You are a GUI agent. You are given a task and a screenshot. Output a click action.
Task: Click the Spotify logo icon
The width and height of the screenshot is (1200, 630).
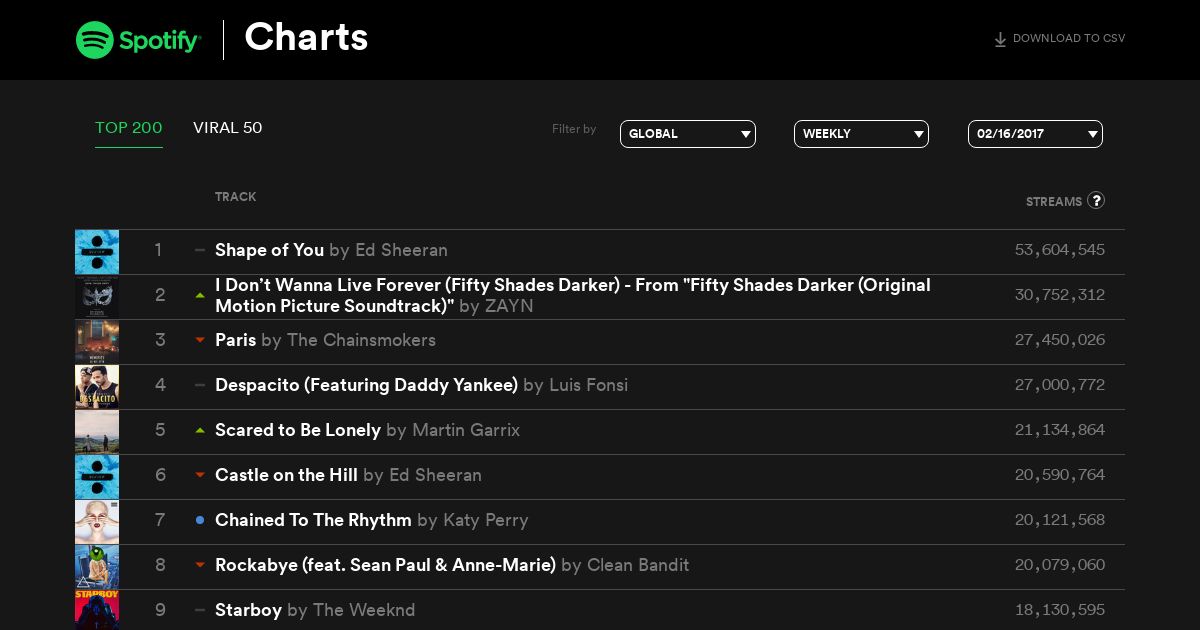[95, 40]
